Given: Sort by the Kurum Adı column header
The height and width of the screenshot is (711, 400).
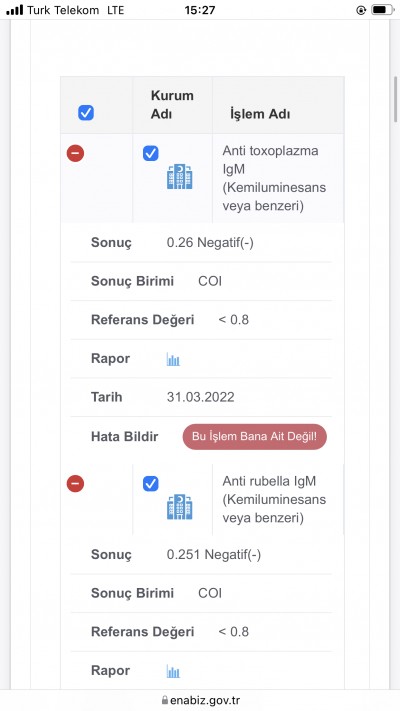Looking at the screenshot, I should [172, 105].
